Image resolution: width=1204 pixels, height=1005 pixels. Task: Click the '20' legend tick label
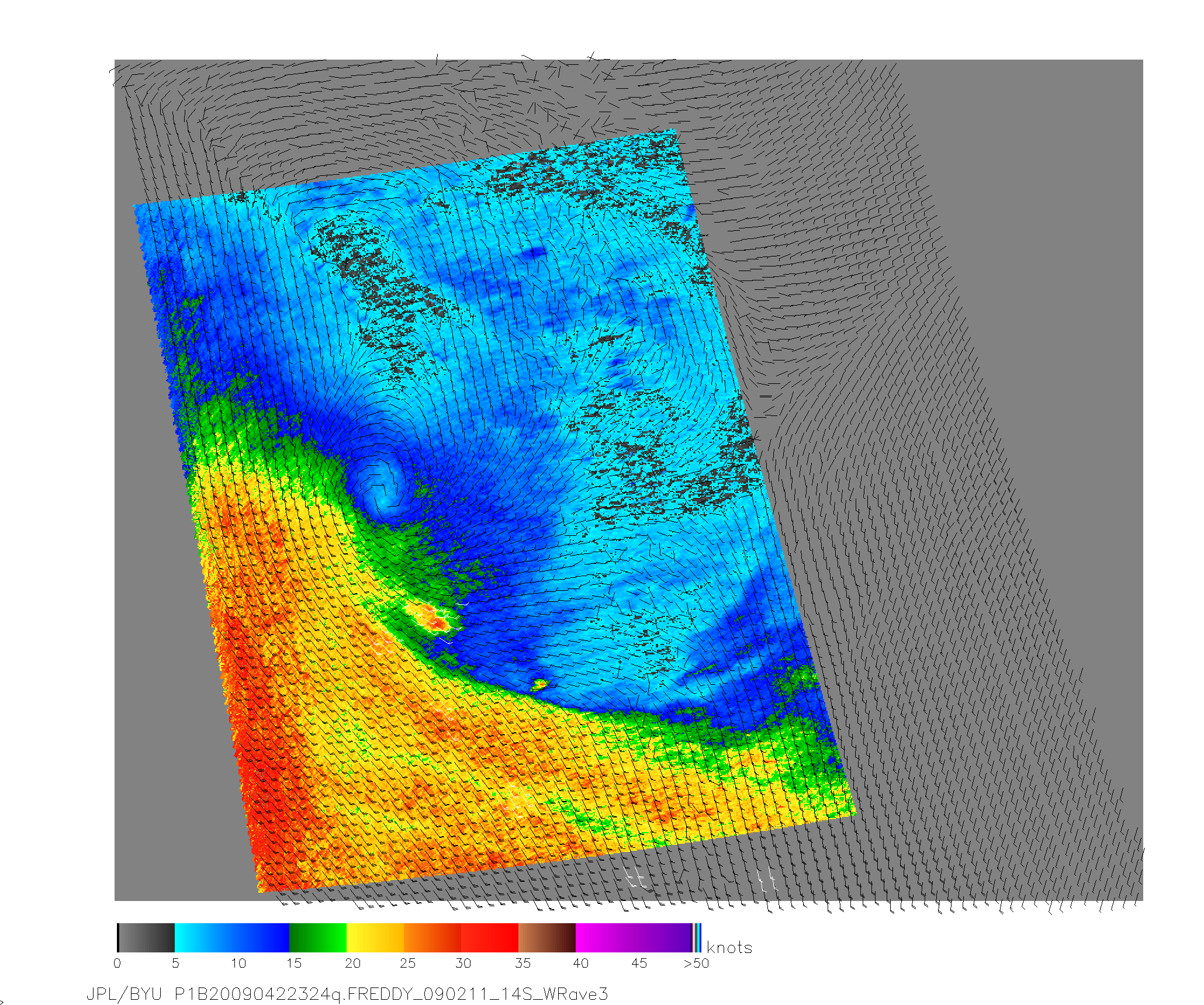pyautogui.click(x=352, y=963)
